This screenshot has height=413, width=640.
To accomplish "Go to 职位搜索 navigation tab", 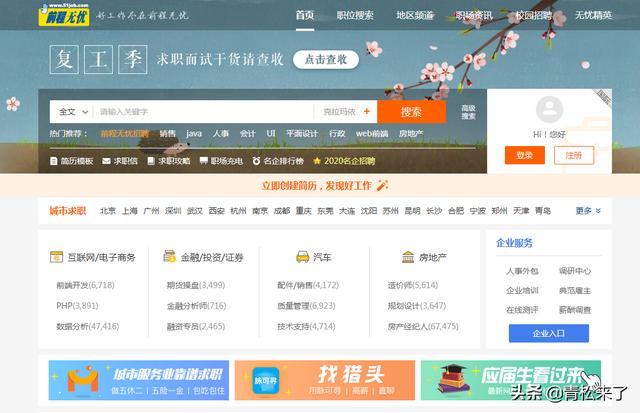I will (355, 15).
